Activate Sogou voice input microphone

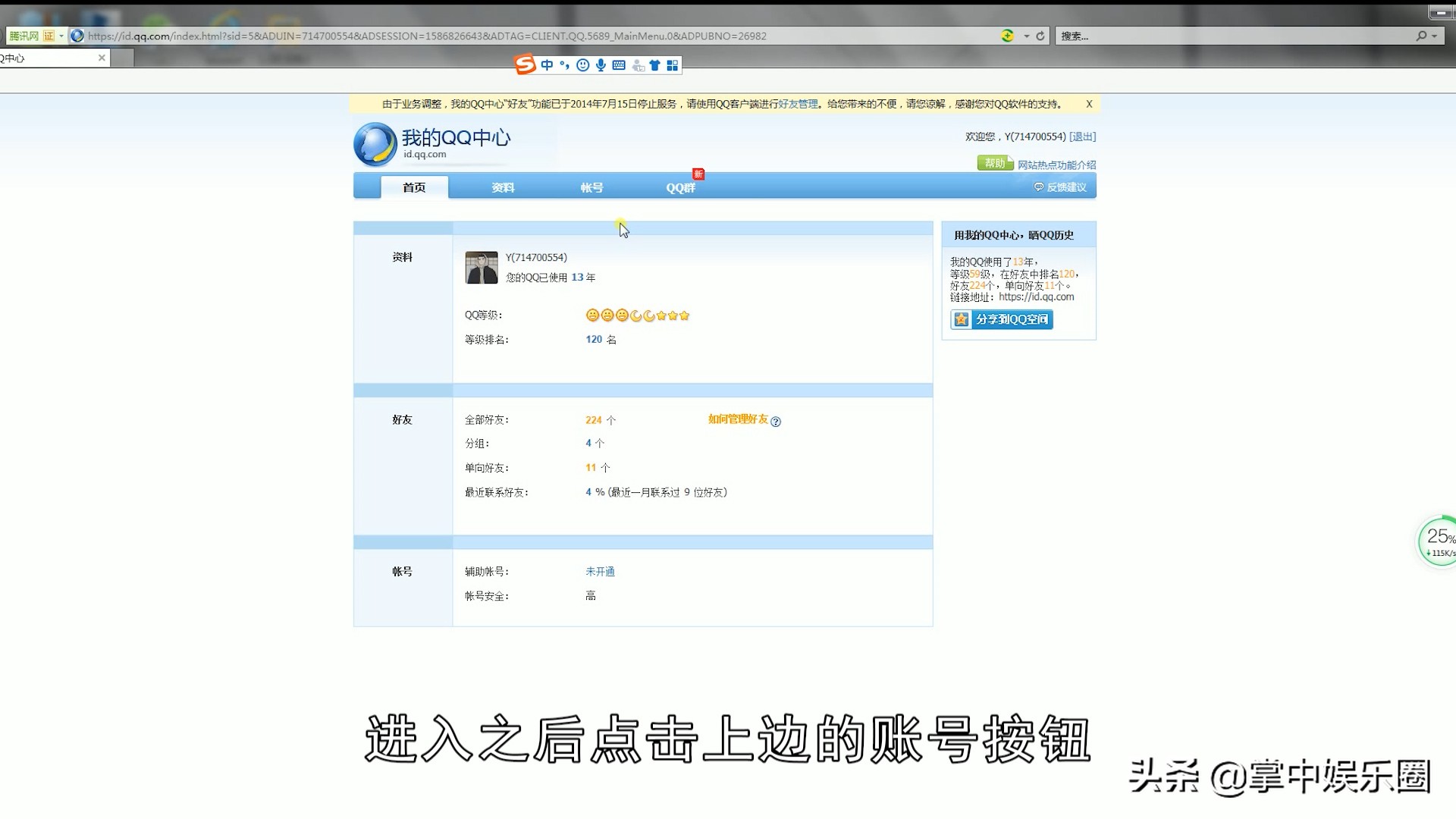[x=601, y=65]
